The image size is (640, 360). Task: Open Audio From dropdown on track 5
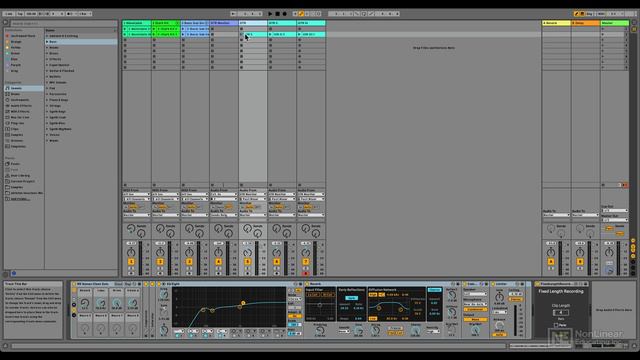point(253,194)
